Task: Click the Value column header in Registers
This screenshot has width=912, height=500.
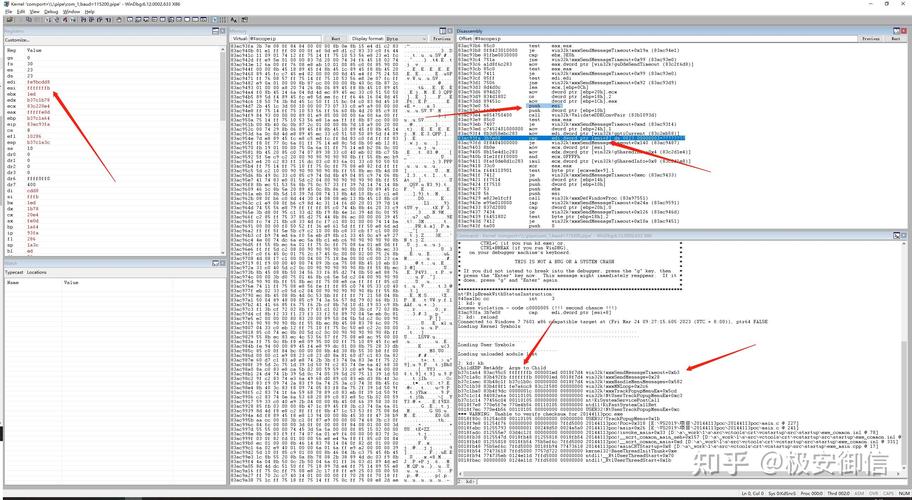Action: [x=34, y=50]
